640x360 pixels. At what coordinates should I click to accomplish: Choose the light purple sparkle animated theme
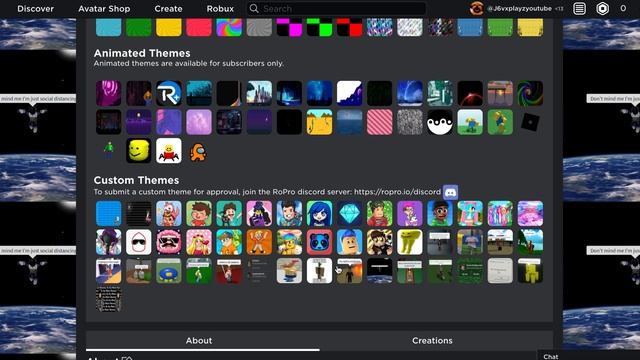point(199,122)
